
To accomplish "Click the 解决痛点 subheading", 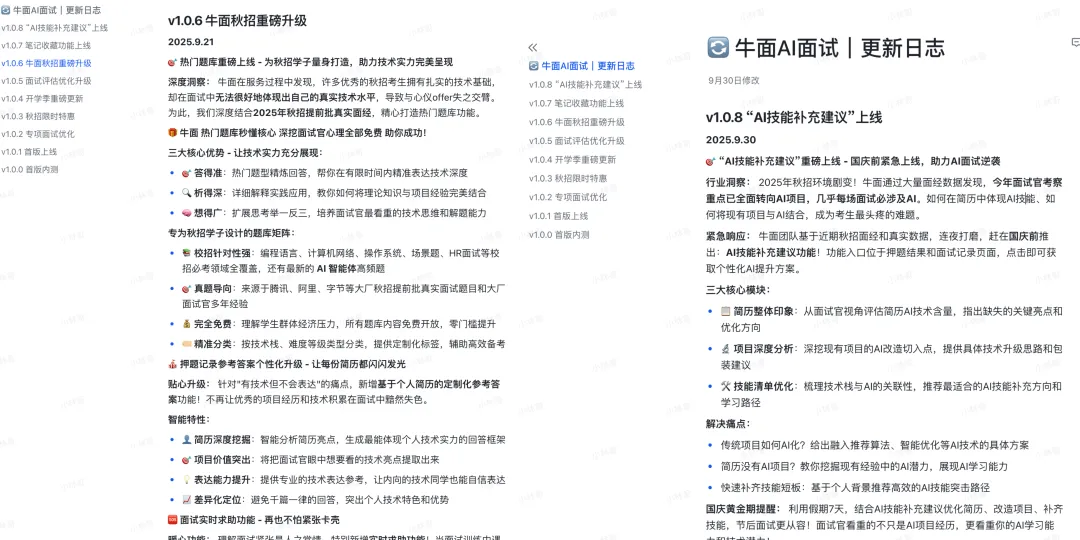I will pyautogui.click(x=728, y=424).
